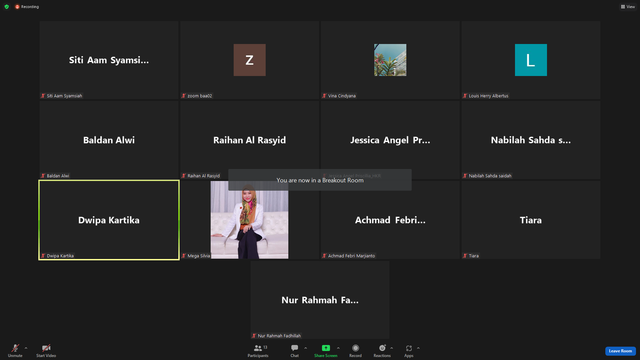This screenshot has width=640, height=360.
Task: Click the Louis Herry Albertus avatar tile
Action: coord(531,60)
